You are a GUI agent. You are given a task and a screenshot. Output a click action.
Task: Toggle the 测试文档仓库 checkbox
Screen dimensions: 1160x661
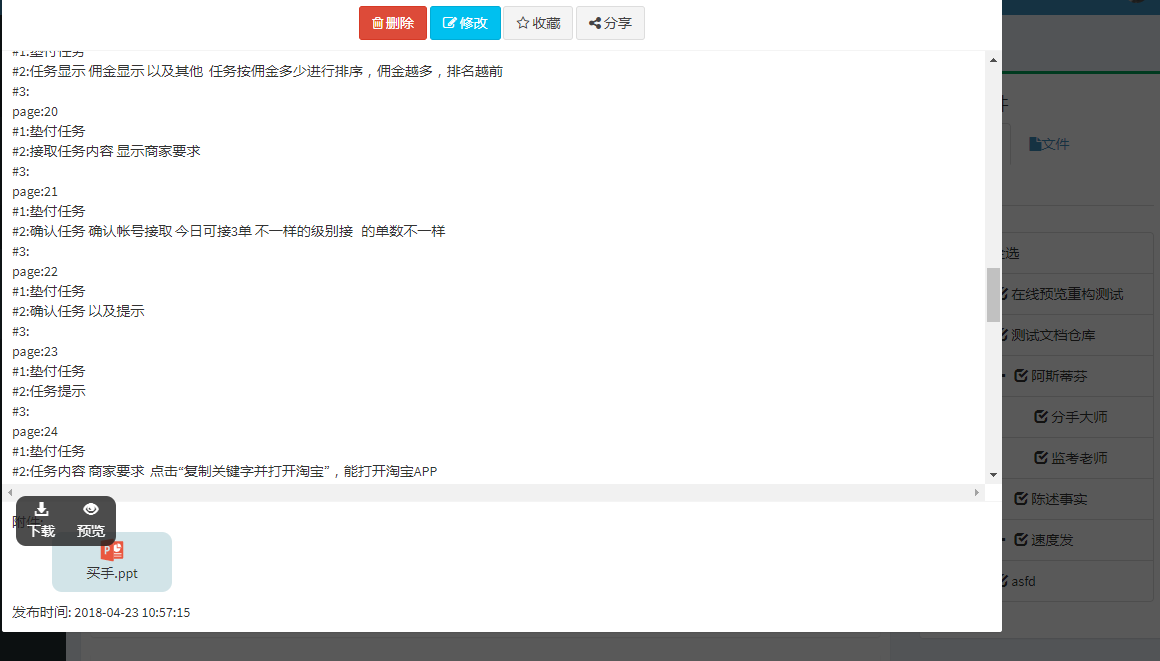(x=1004, y=335)
